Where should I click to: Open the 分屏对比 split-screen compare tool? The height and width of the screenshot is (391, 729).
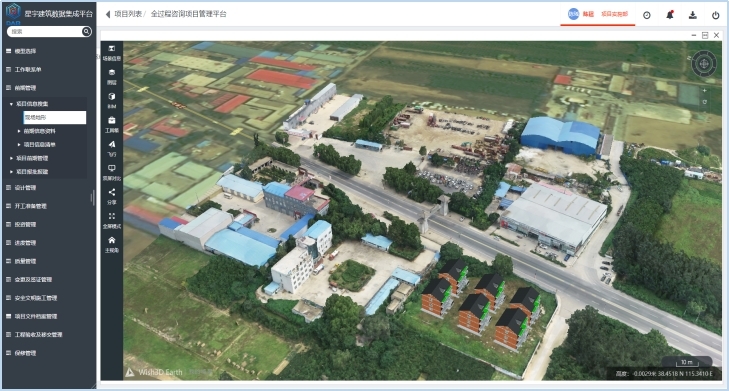pyautogui.click(x=112, y=172)
